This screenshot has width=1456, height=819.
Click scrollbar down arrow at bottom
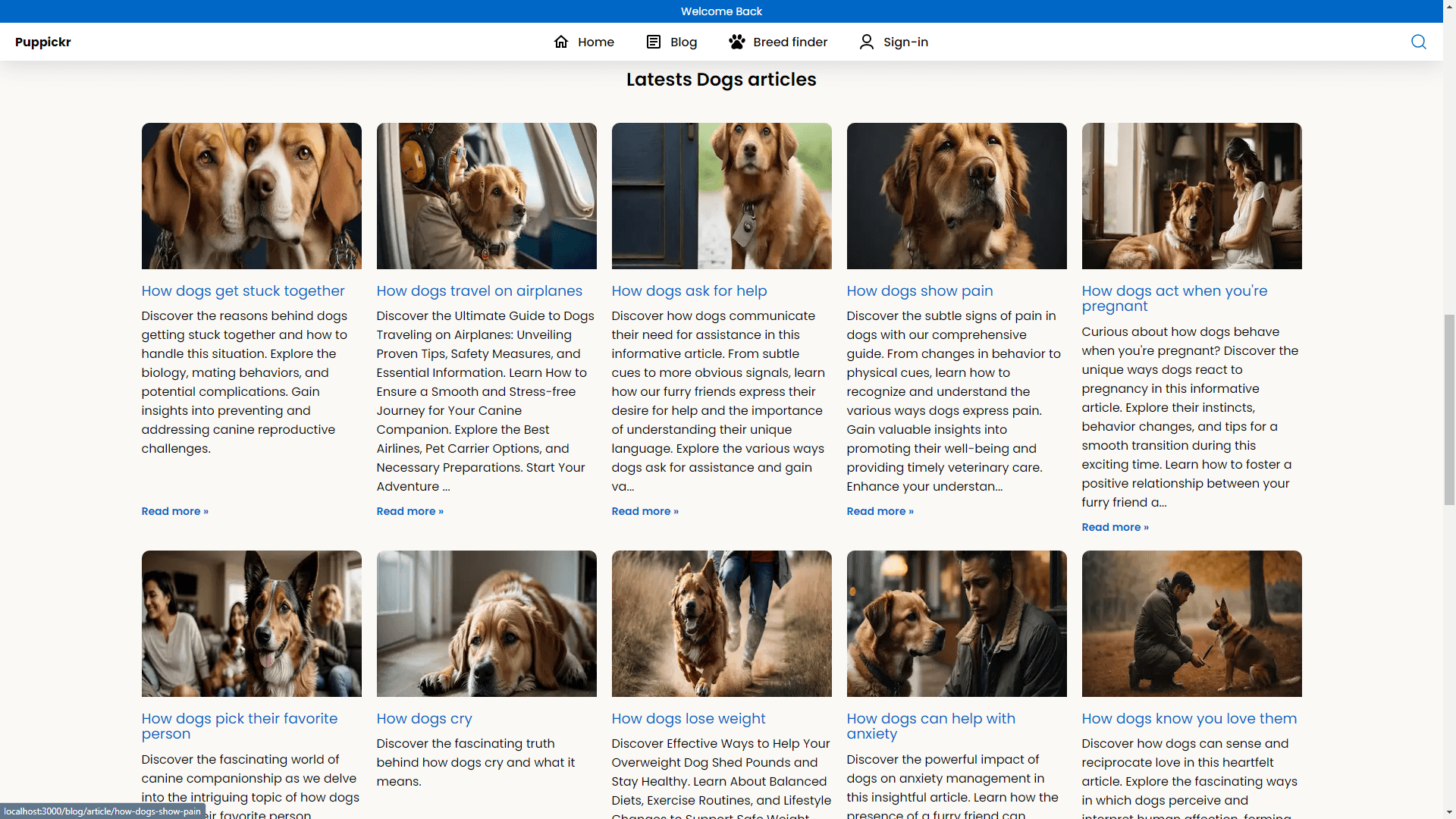[x=1449, y=812]
